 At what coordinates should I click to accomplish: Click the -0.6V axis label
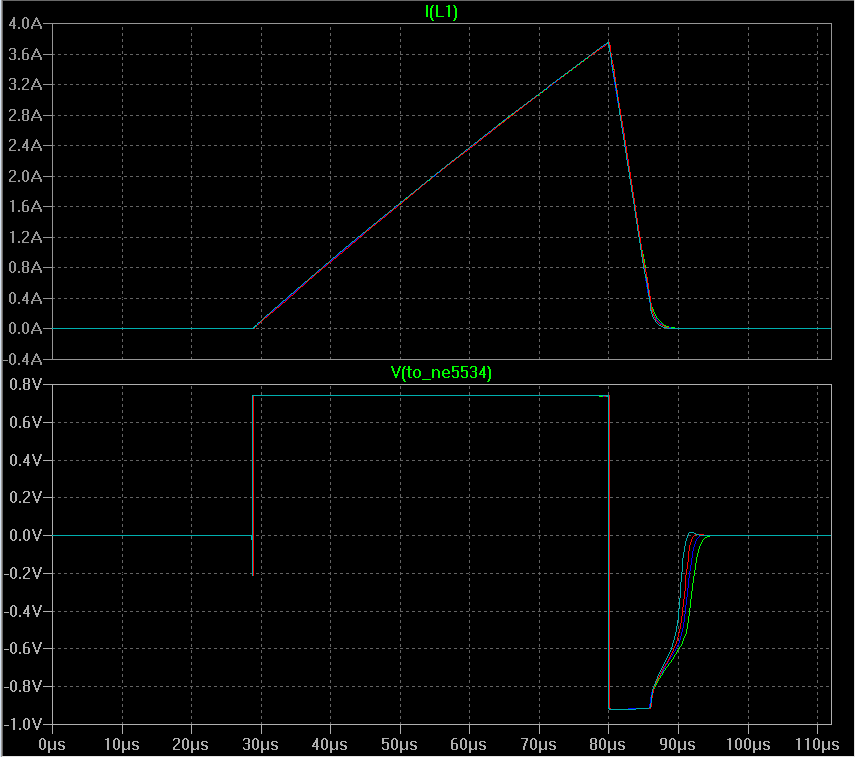(x=23, y=648)
